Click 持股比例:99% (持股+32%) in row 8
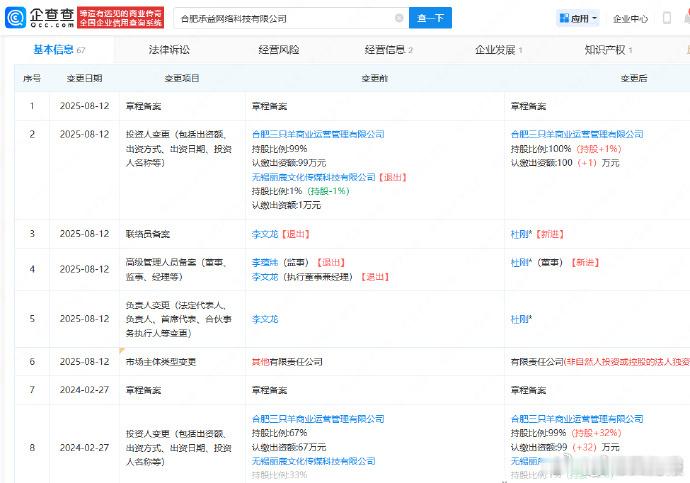The image size is (690, 483). point(566,433)
